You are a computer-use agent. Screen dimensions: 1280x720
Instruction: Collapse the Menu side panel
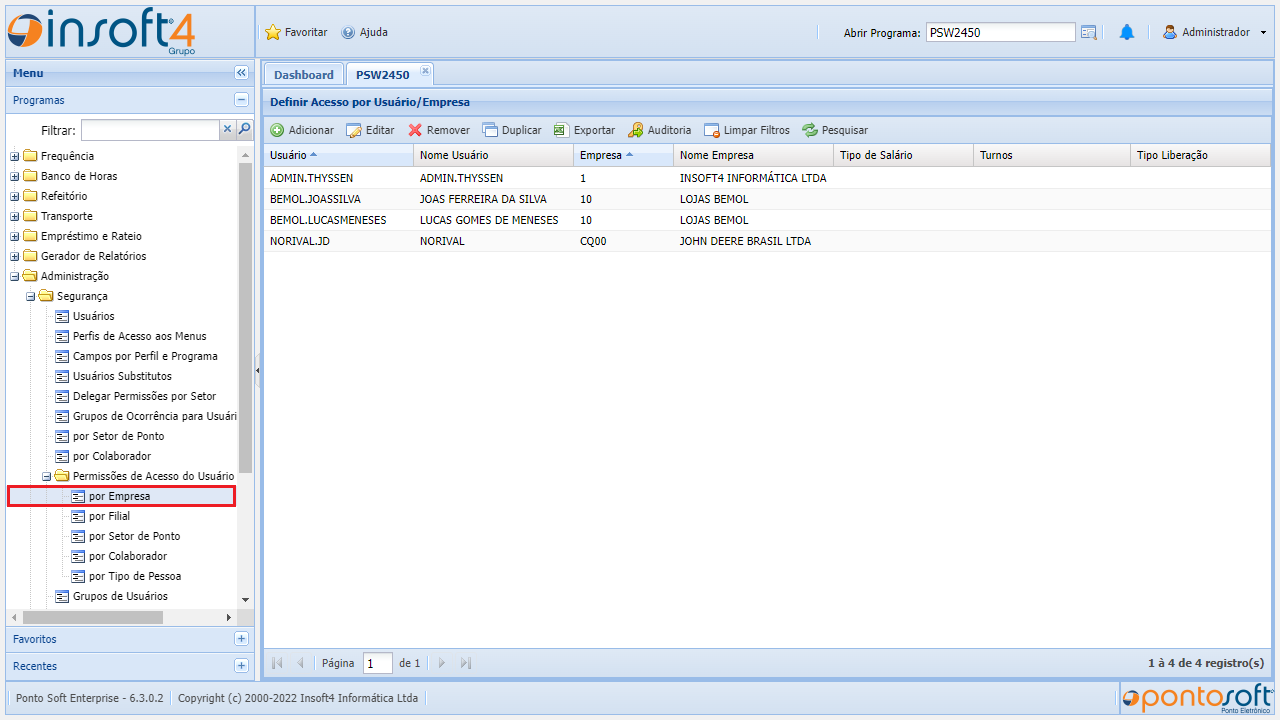[241, 73]
